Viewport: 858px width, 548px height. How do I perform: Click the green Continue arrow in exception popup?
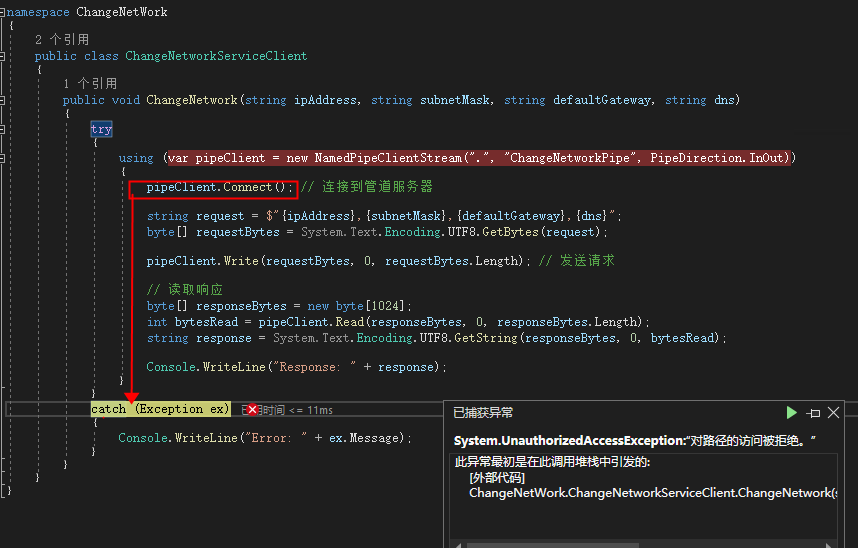[x=791, y=412]
